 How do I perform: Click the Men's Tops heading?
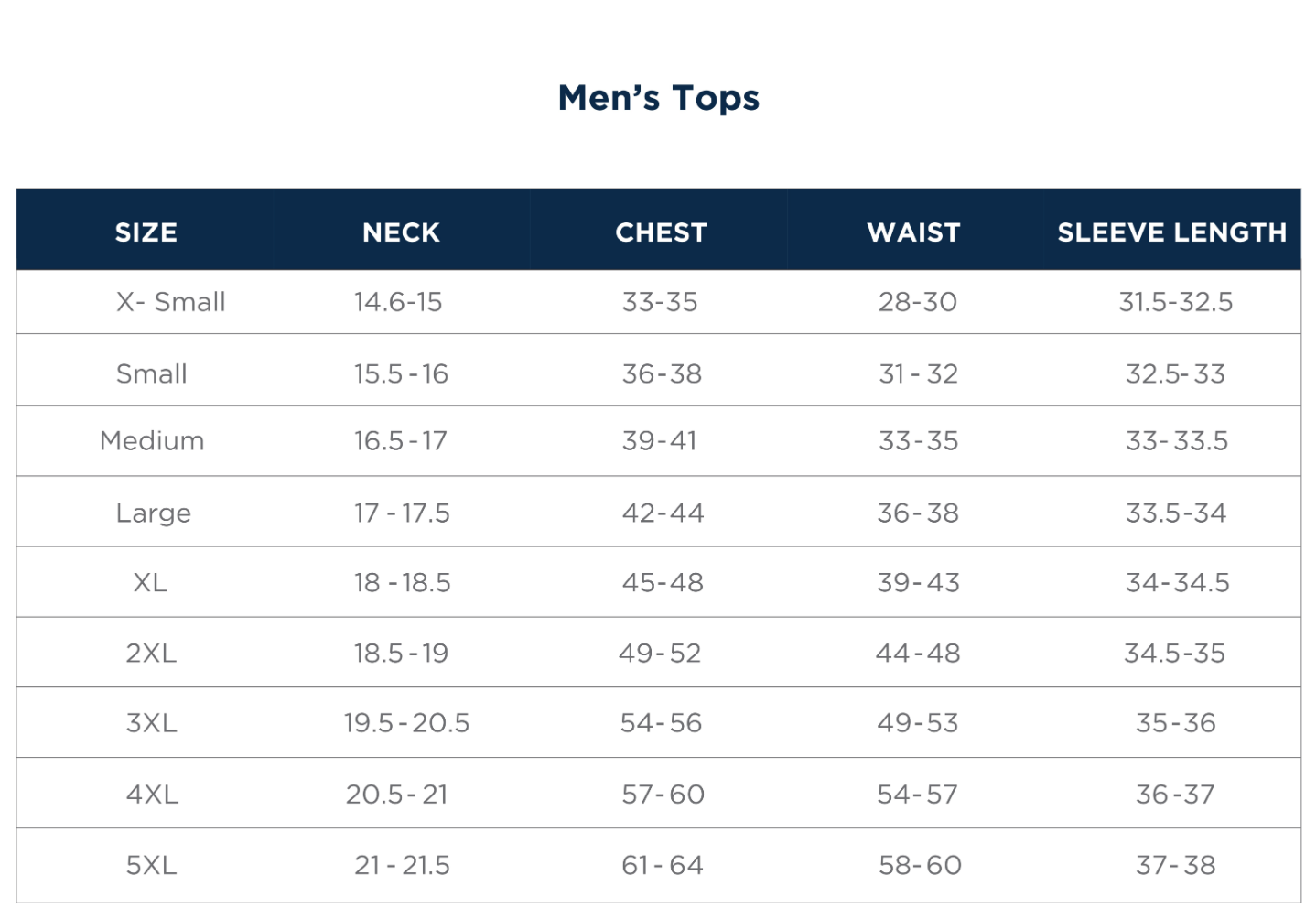[x=659, y=98]
